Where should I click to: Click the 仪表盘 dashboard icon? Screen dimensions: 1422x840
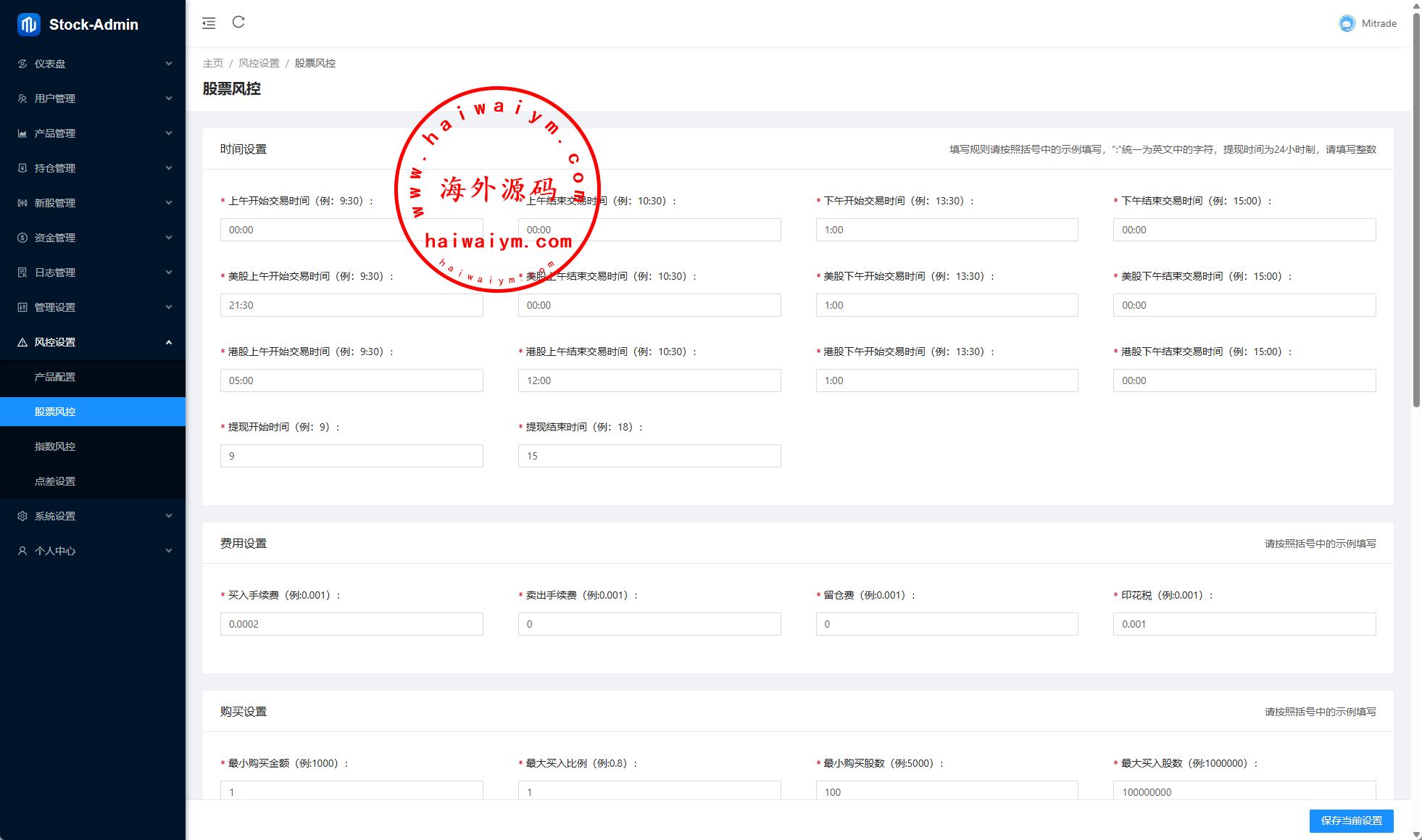coord(22,64)
